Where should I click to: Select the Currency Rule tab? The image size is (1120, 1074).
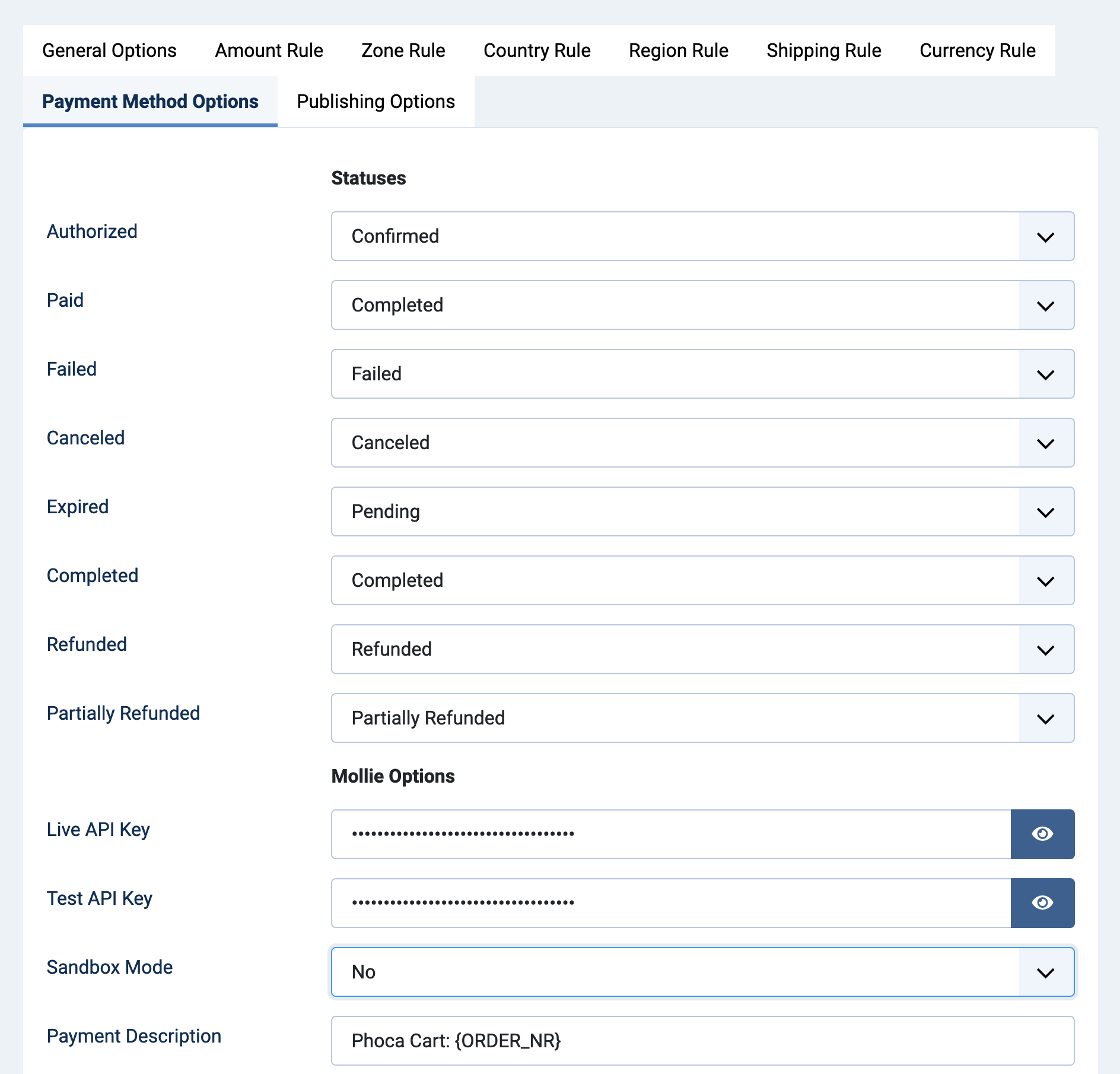(977, 50)
